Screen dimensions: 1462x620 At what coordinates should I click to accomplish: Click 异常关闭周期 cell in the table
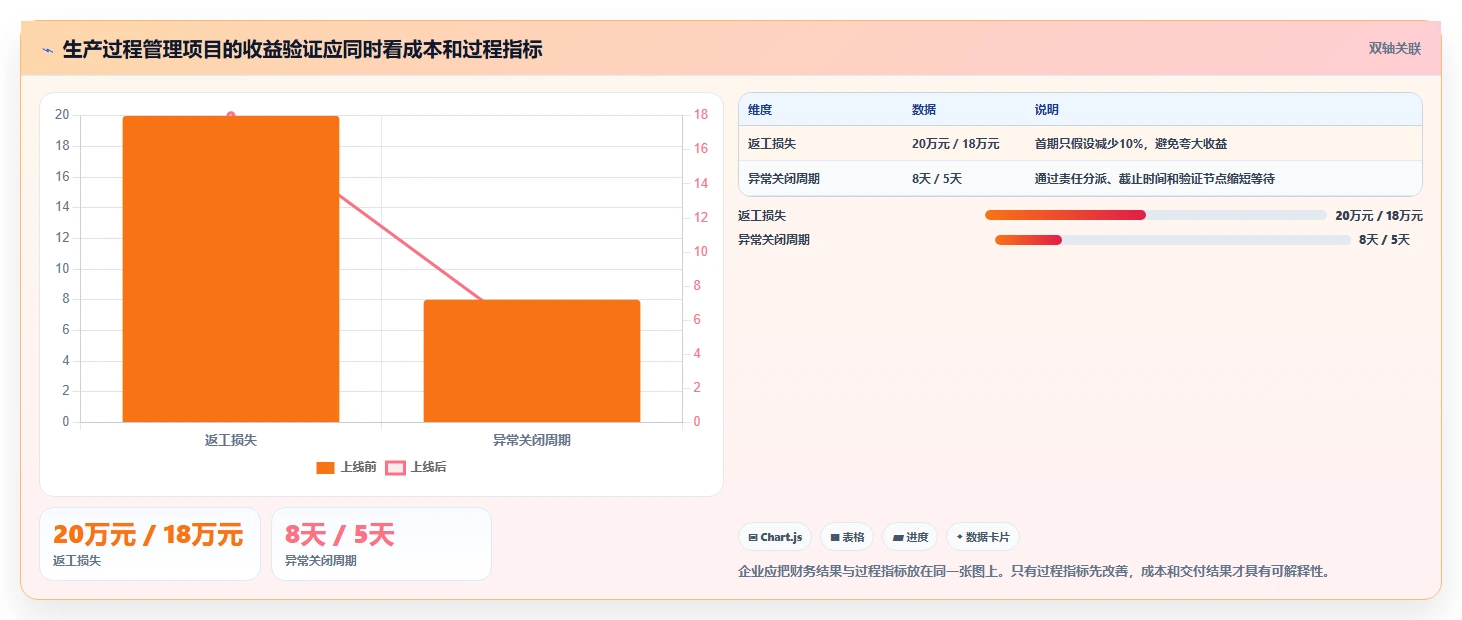tap(784, 179)
